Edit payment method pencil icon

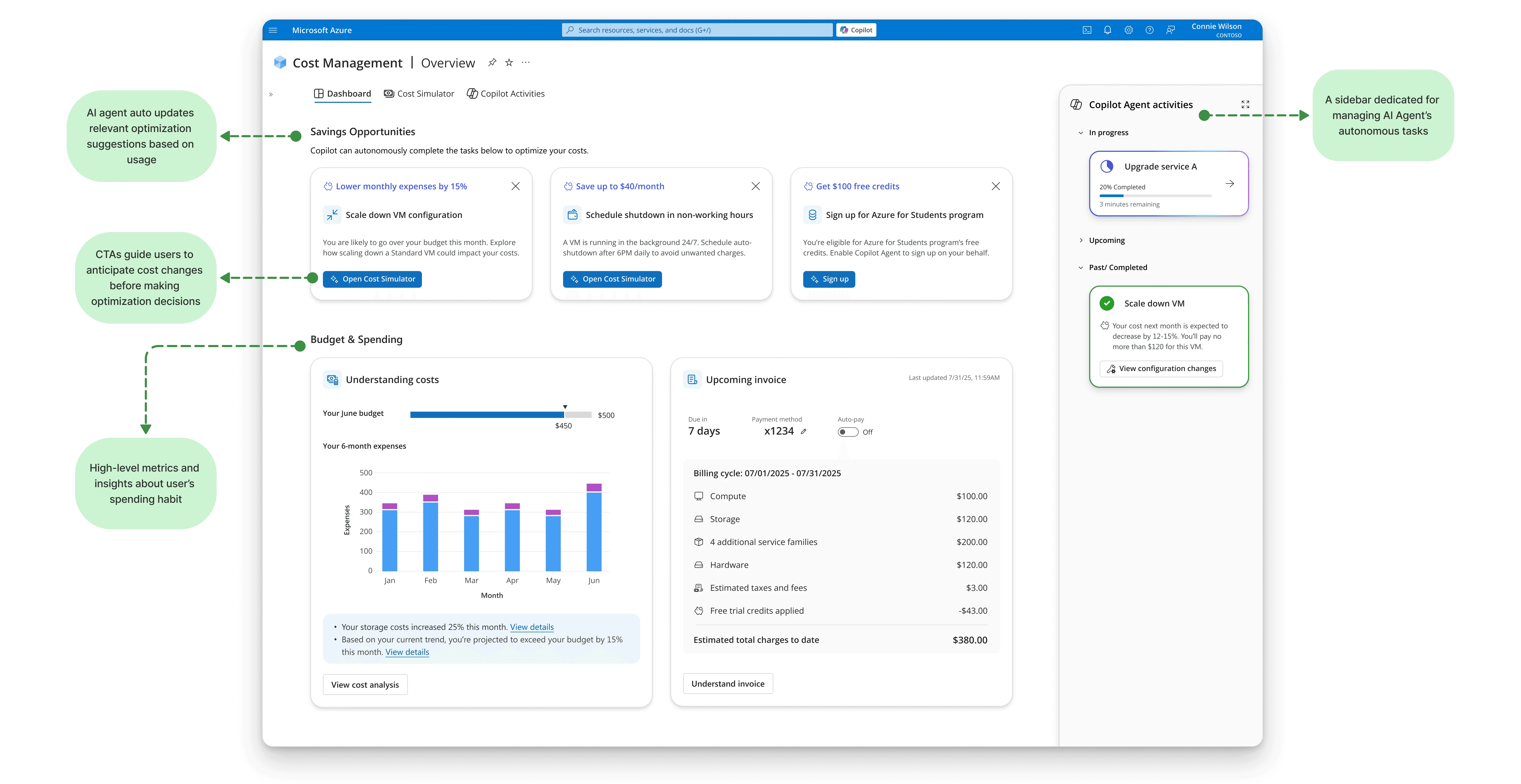(803, 431)
